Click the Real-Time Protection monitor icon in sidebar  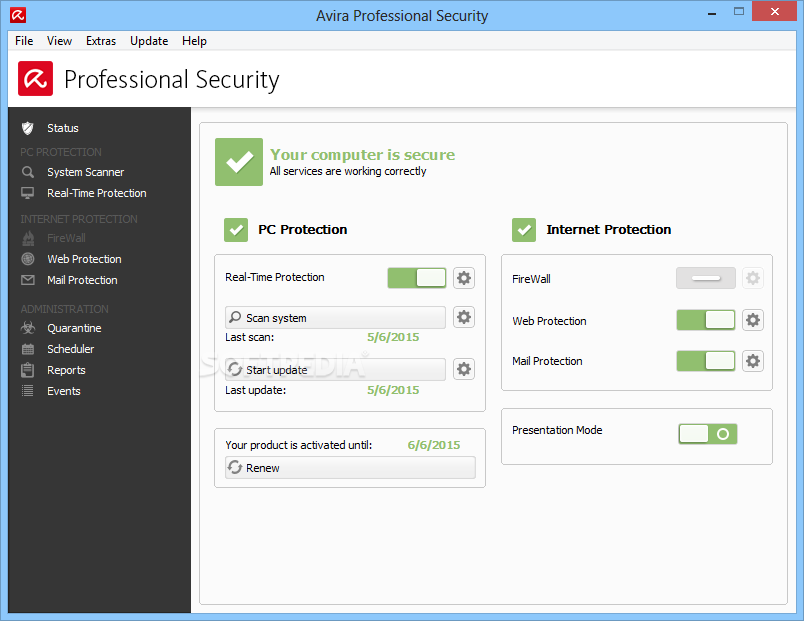coord(28,193)
